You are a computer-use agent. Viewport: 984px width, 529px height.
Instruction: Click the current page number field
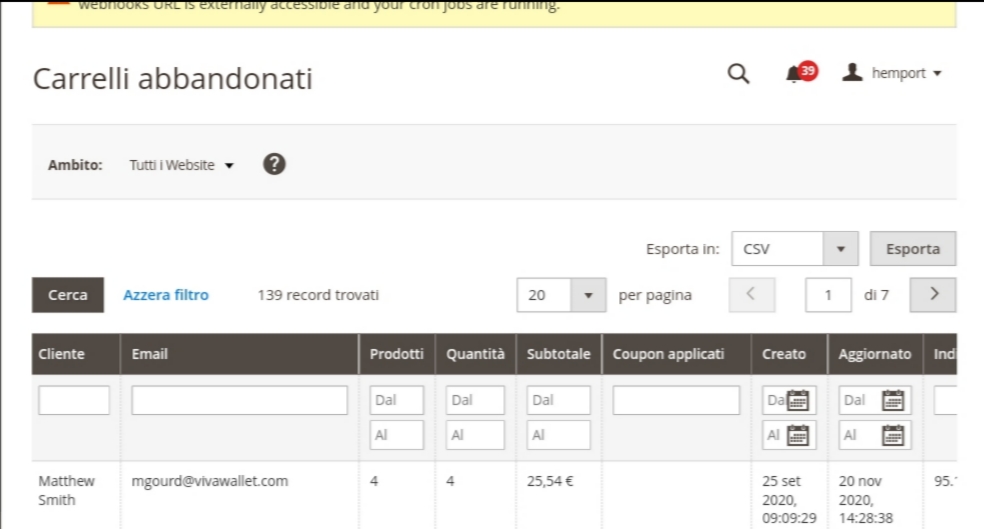click(828, 295)
